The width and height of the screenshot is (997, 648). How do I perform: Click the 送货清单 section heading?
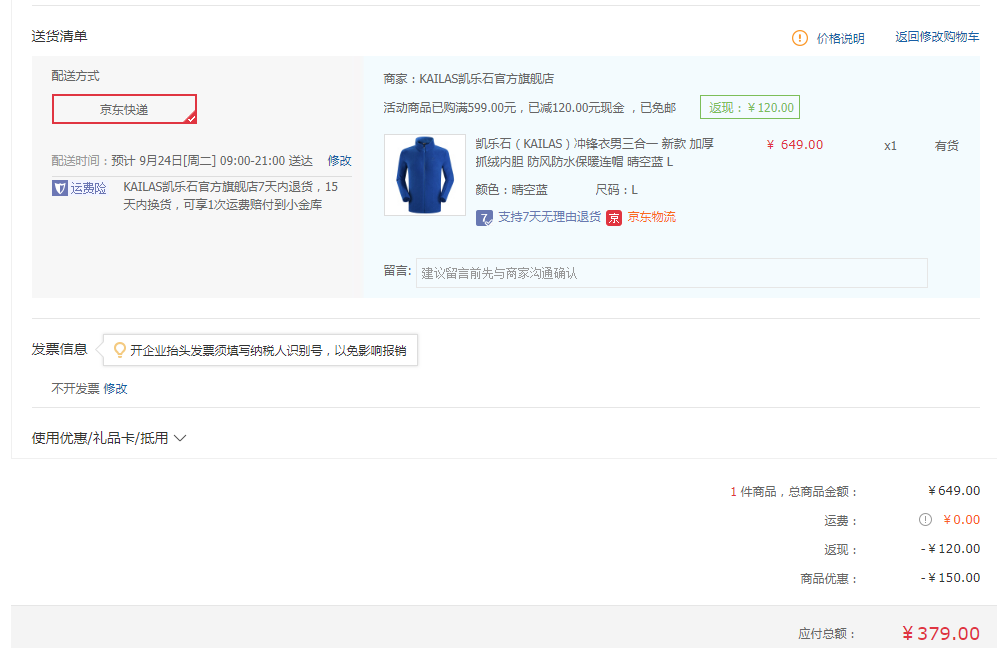point(60,36)
